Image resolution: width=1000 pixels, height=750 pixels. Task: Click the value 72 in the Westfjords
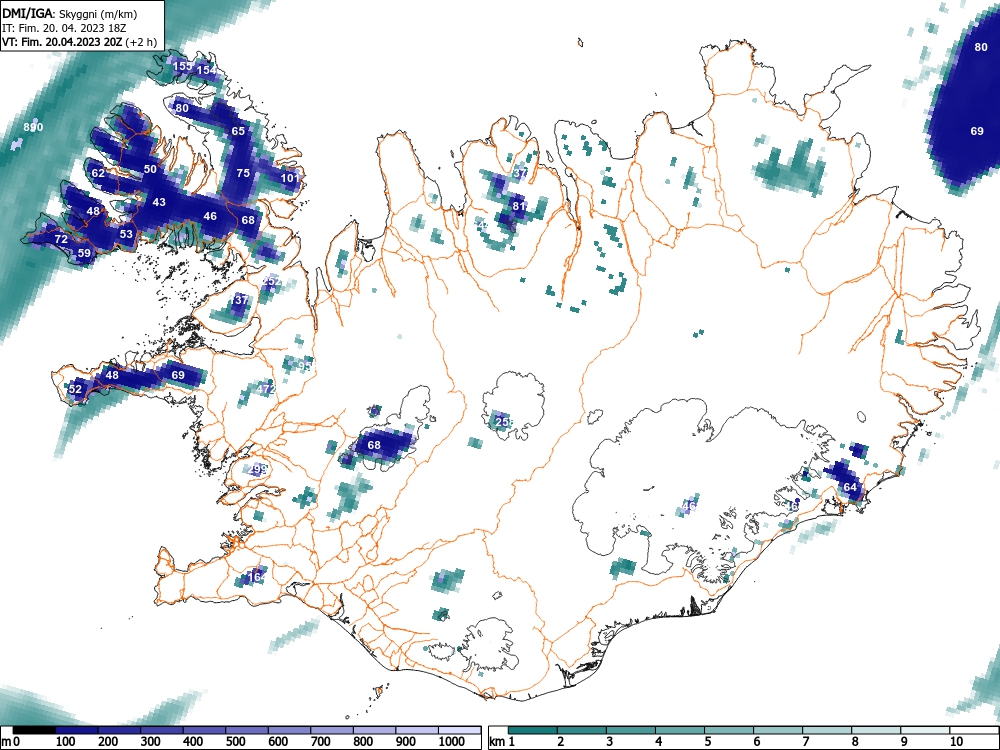coord(61,240)
